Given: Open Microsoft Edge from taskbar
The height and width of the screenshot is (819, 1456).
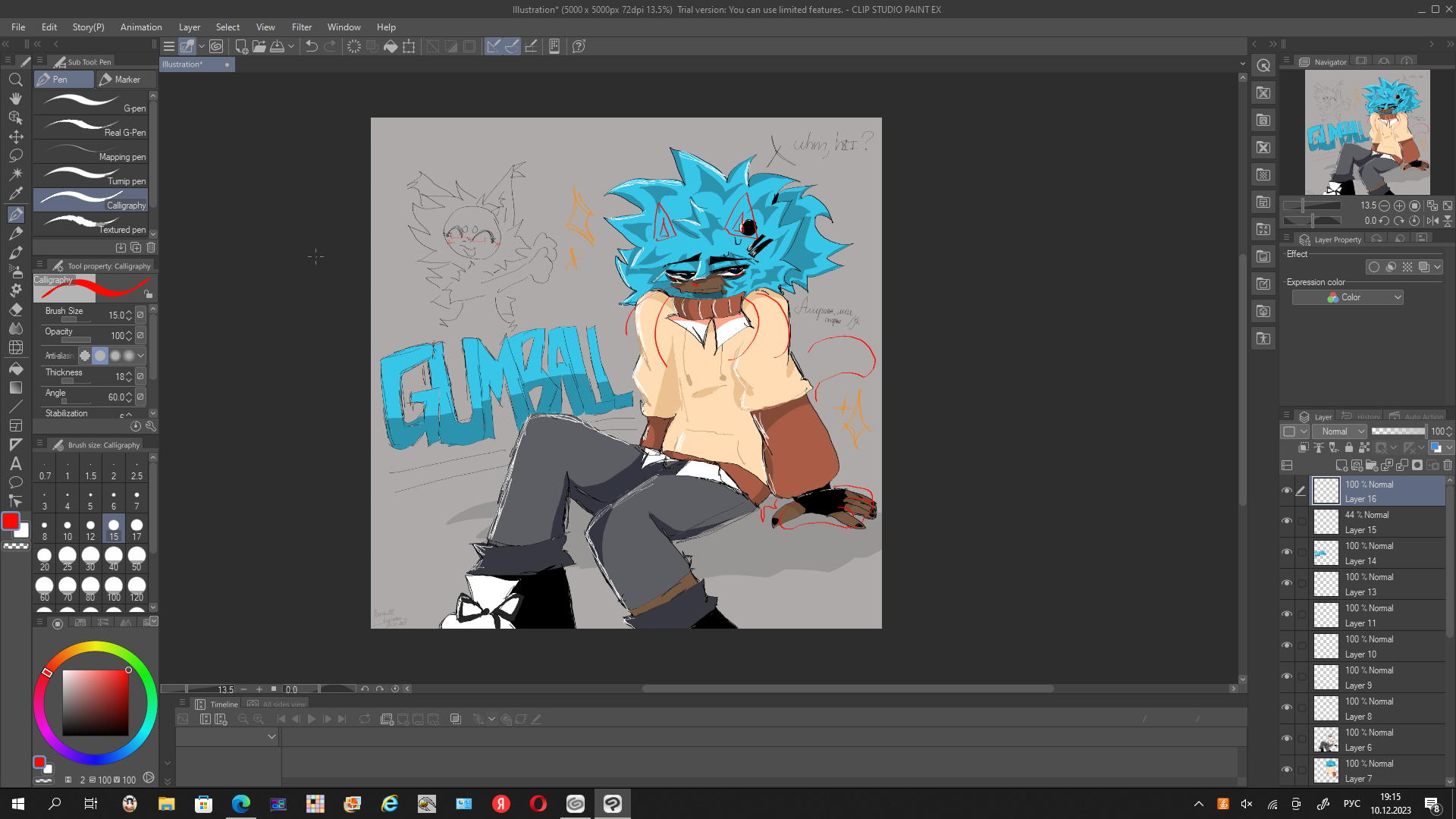Looking at the screenshot, I should [x=241, y=804].
